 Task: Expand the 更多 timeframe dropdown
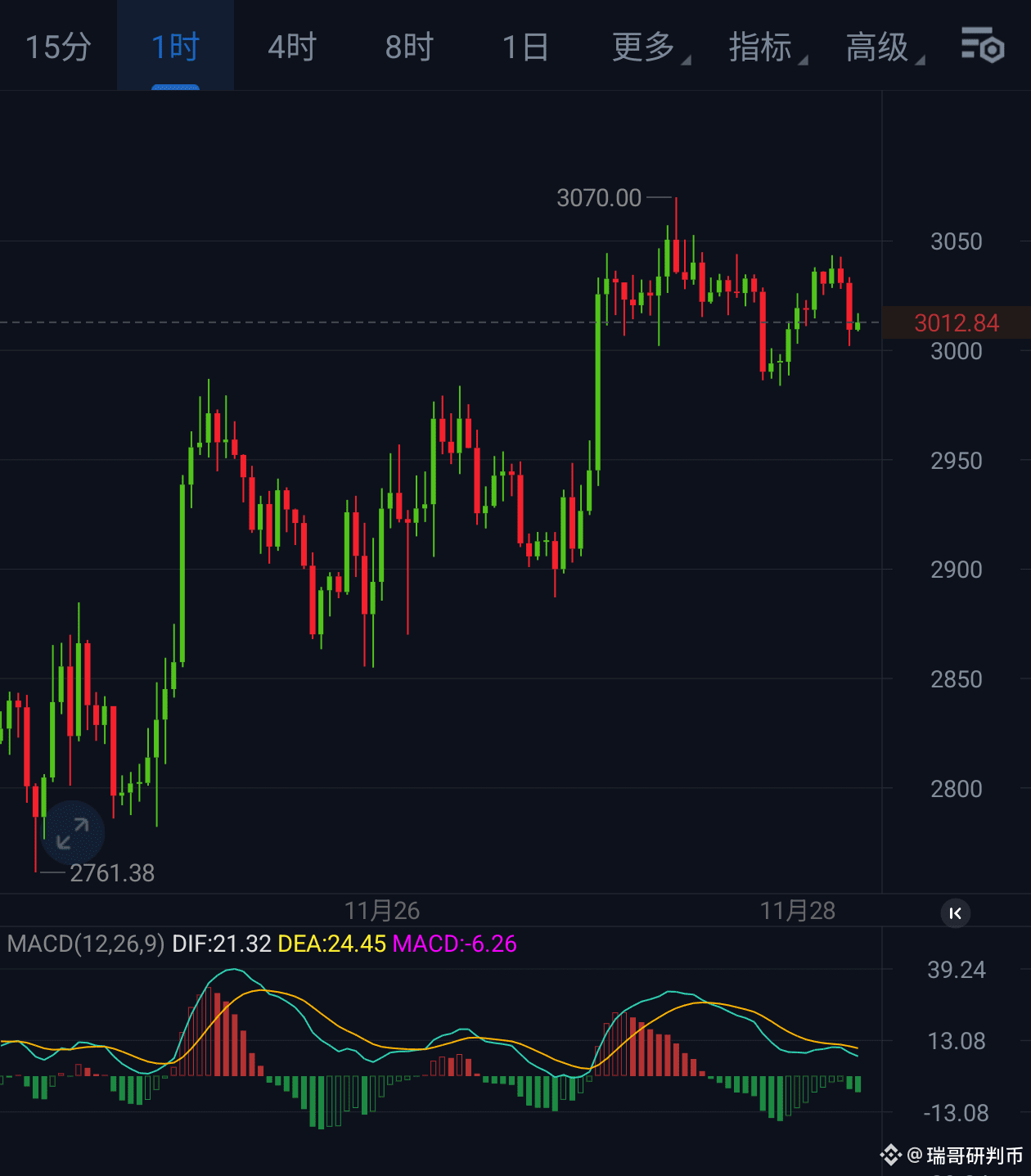coord(651,47)
